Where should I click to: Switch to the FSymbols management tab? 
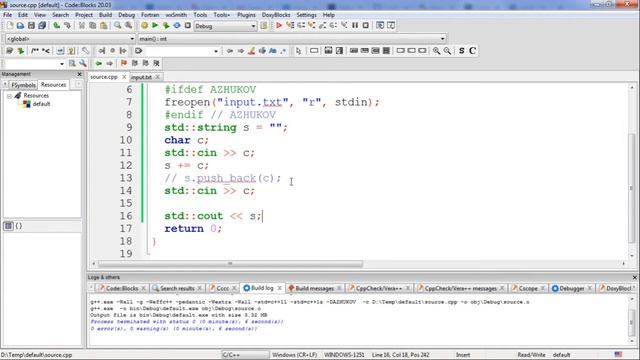[x=23, y=85]
